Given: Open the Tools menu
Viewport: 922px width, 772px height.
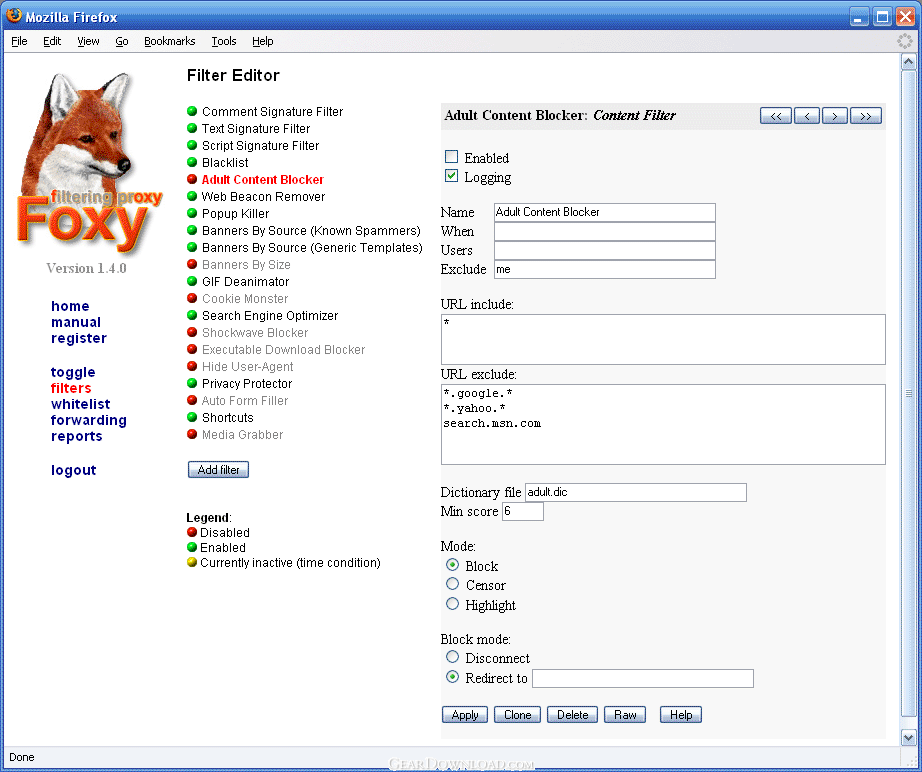Looking at the screenshot, I should tap(224, 41).
